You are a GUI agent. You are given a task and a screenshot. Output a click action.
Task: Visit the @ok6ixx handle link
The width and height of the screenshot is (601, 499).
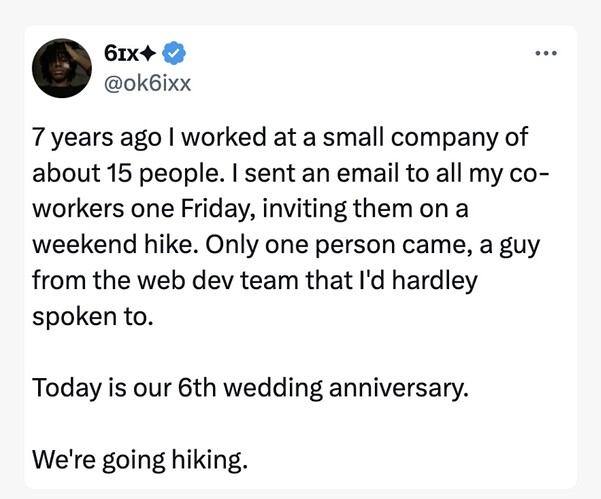coord(147,83)
